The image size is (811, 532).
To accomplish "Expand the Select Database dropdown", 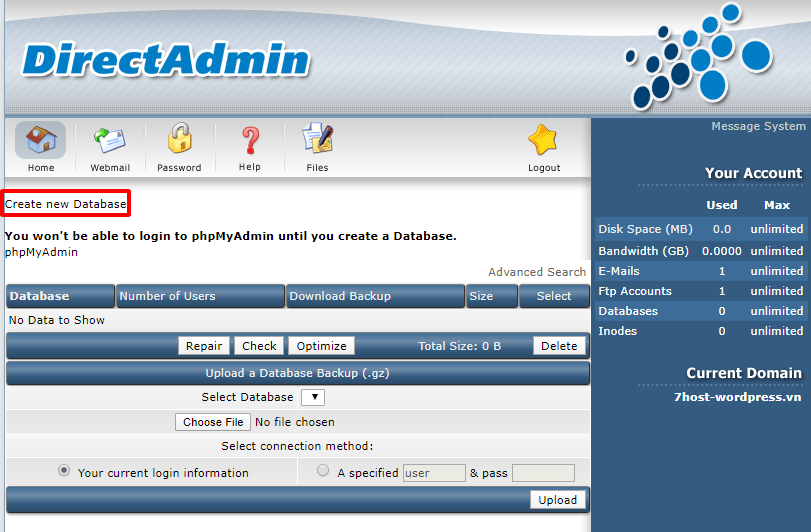I will pos(313,397).
